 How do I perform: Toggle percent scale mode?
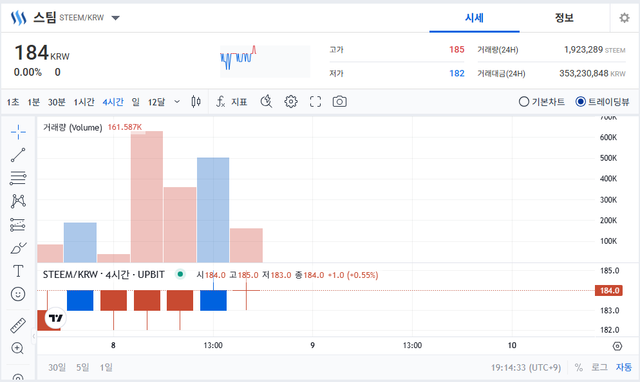tap(578, 367)
